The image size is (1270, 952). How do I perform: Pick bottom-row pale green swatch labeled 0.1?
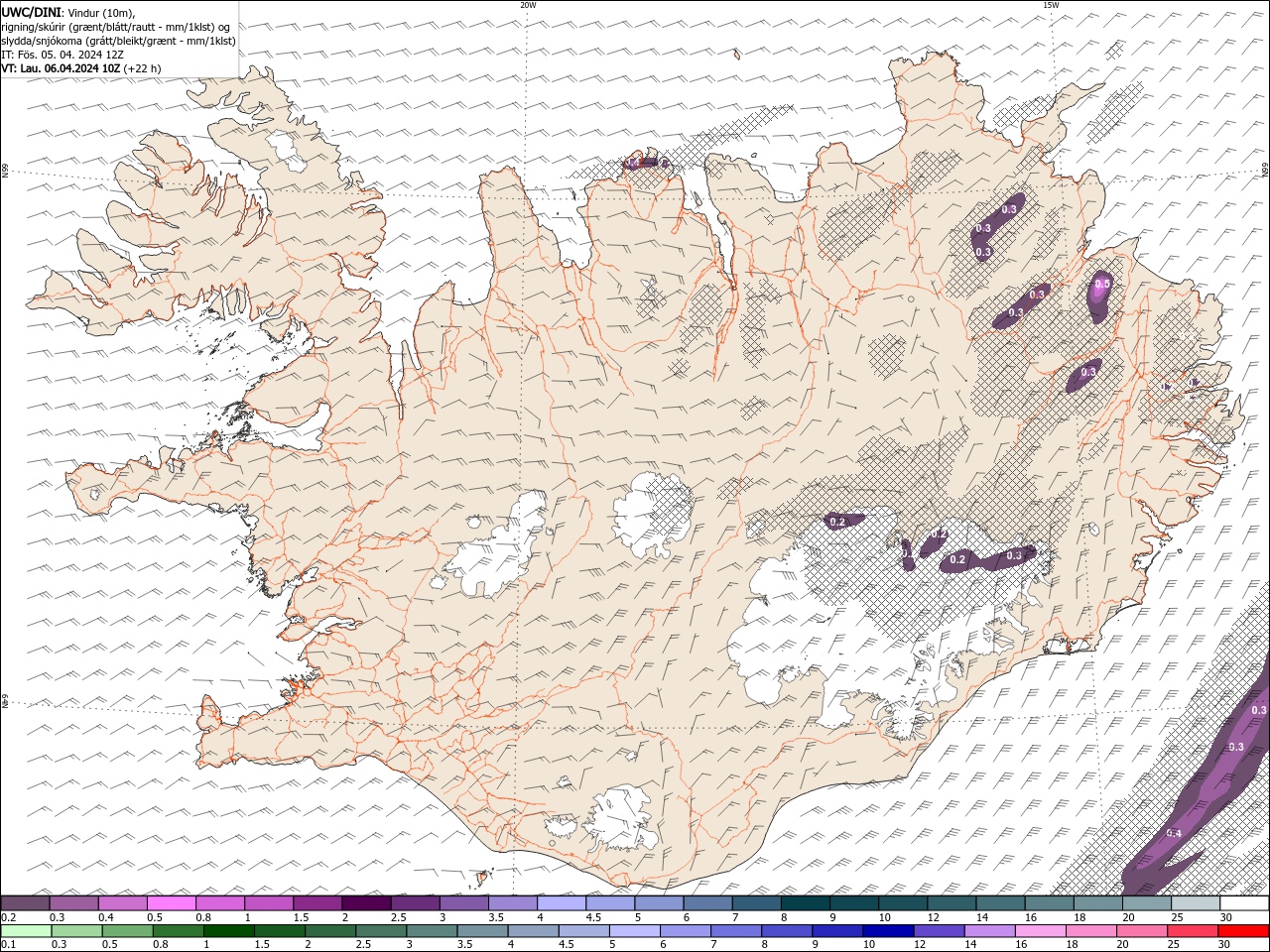point(26,931)
